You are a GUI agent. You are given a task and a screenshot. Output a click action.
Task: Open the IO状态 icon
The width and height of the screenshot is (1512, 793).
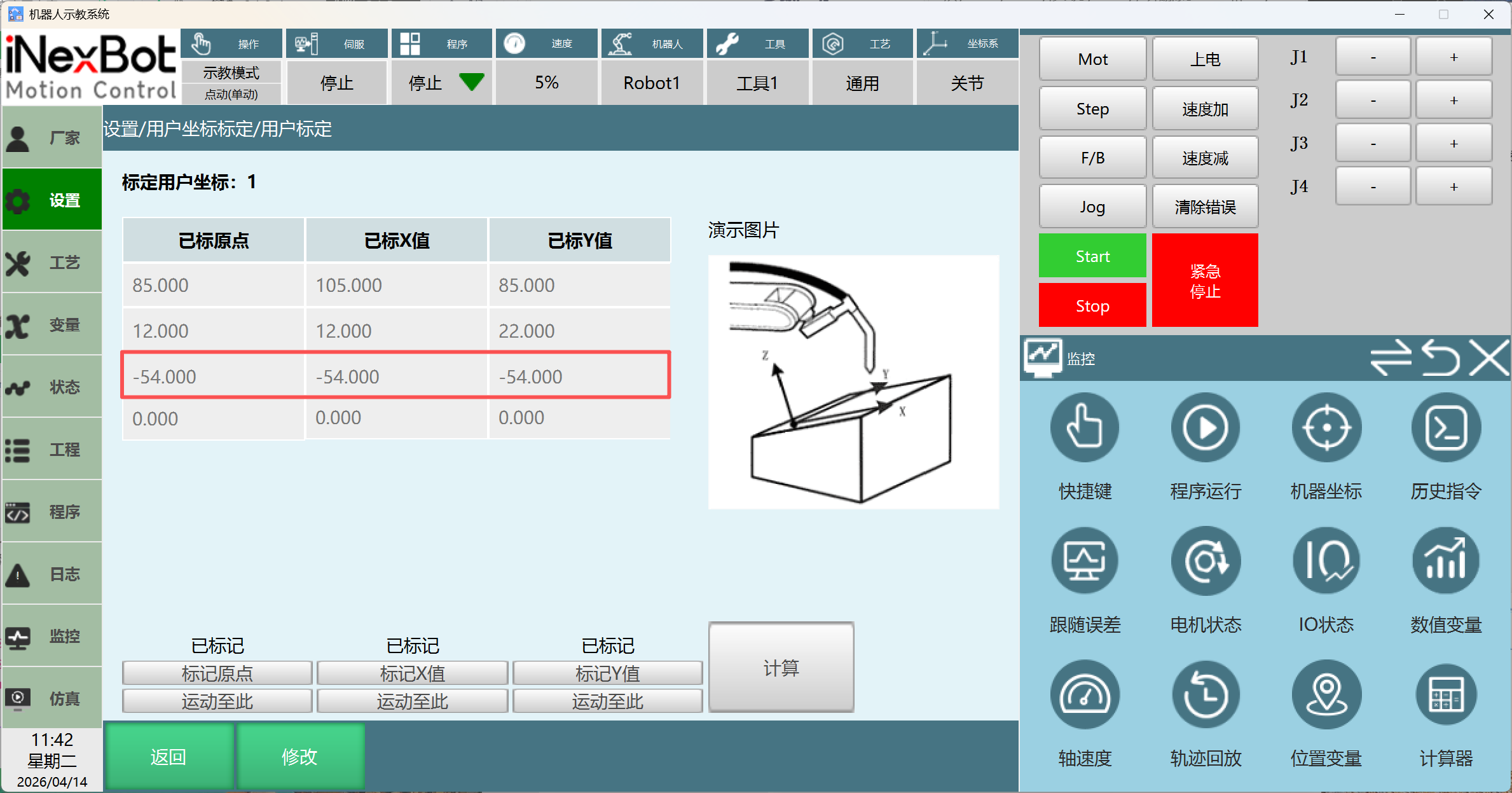click(1326, 562)
